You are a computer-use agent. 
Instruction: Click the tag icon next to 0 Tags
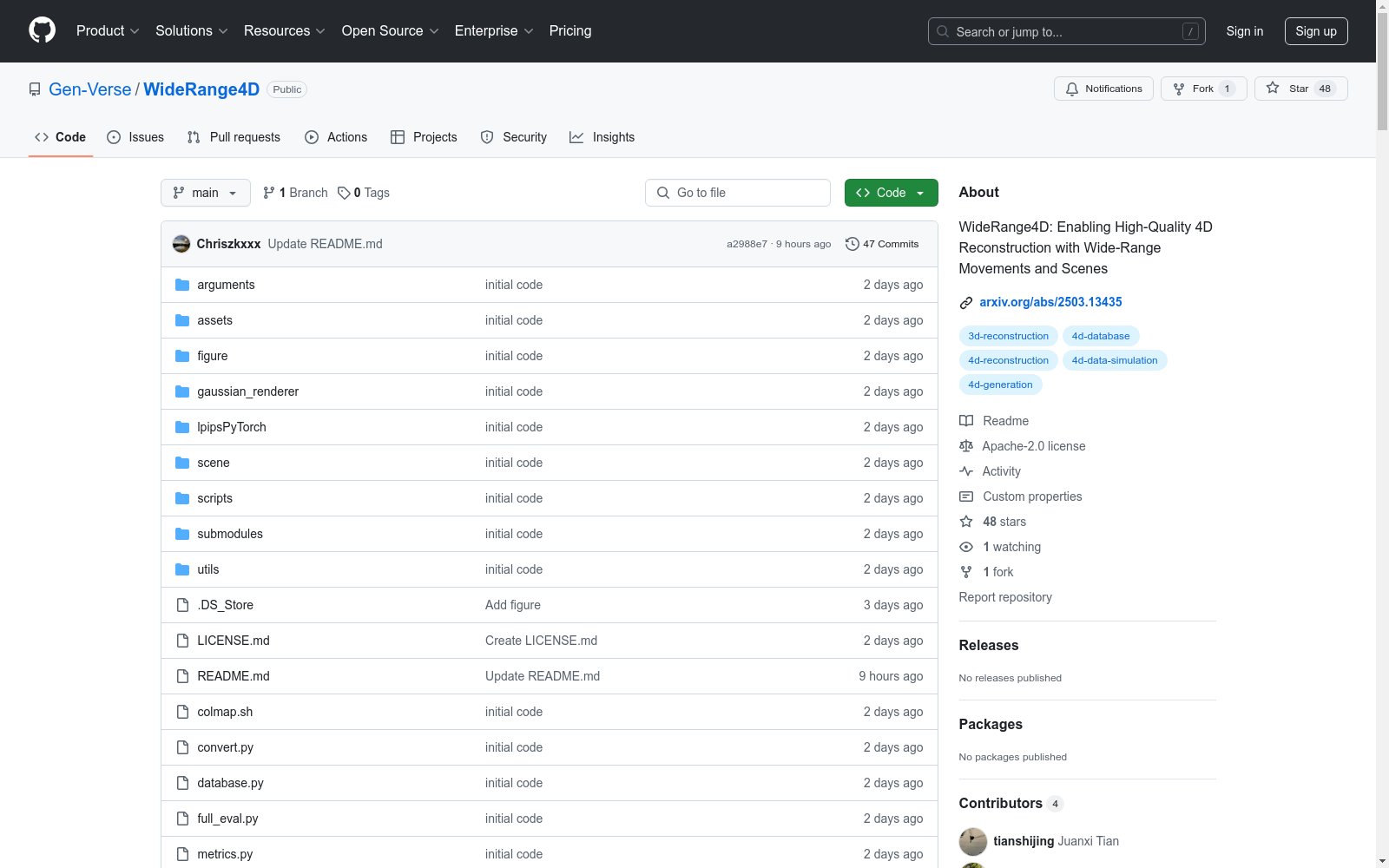click(344, 193)
